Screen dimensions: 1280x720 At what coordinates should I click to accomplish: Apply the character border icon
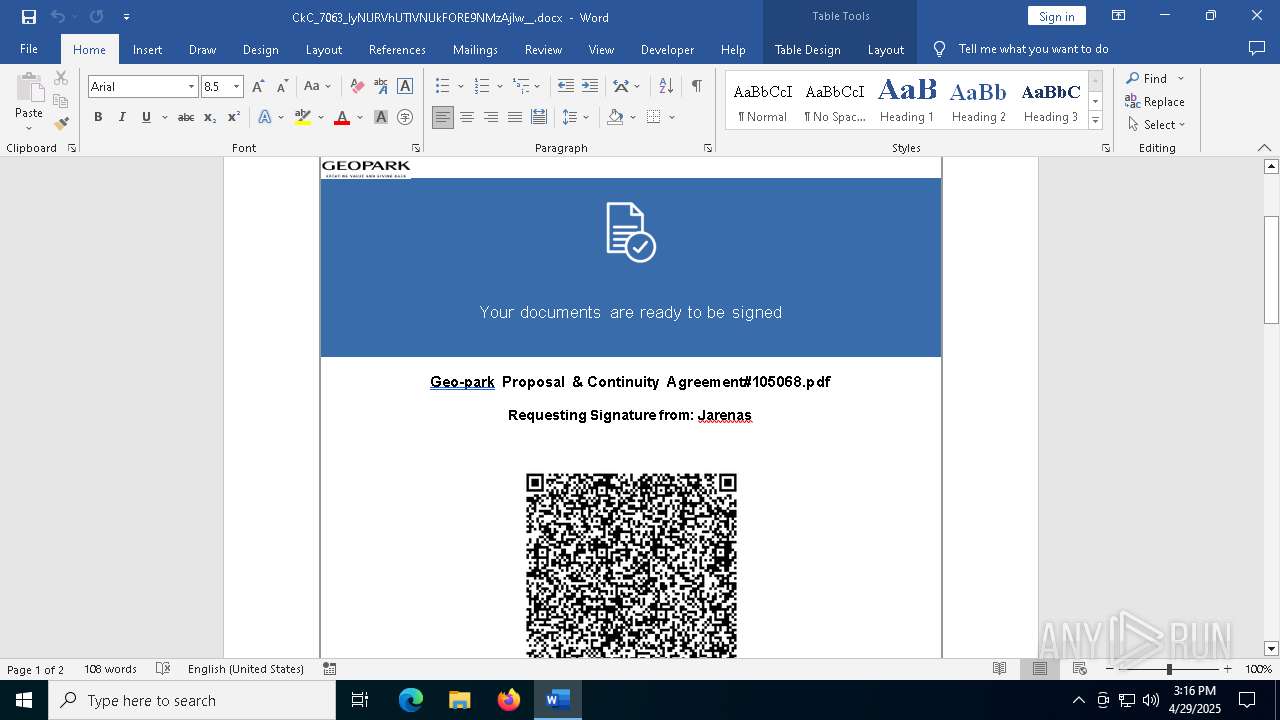point(405,87)
